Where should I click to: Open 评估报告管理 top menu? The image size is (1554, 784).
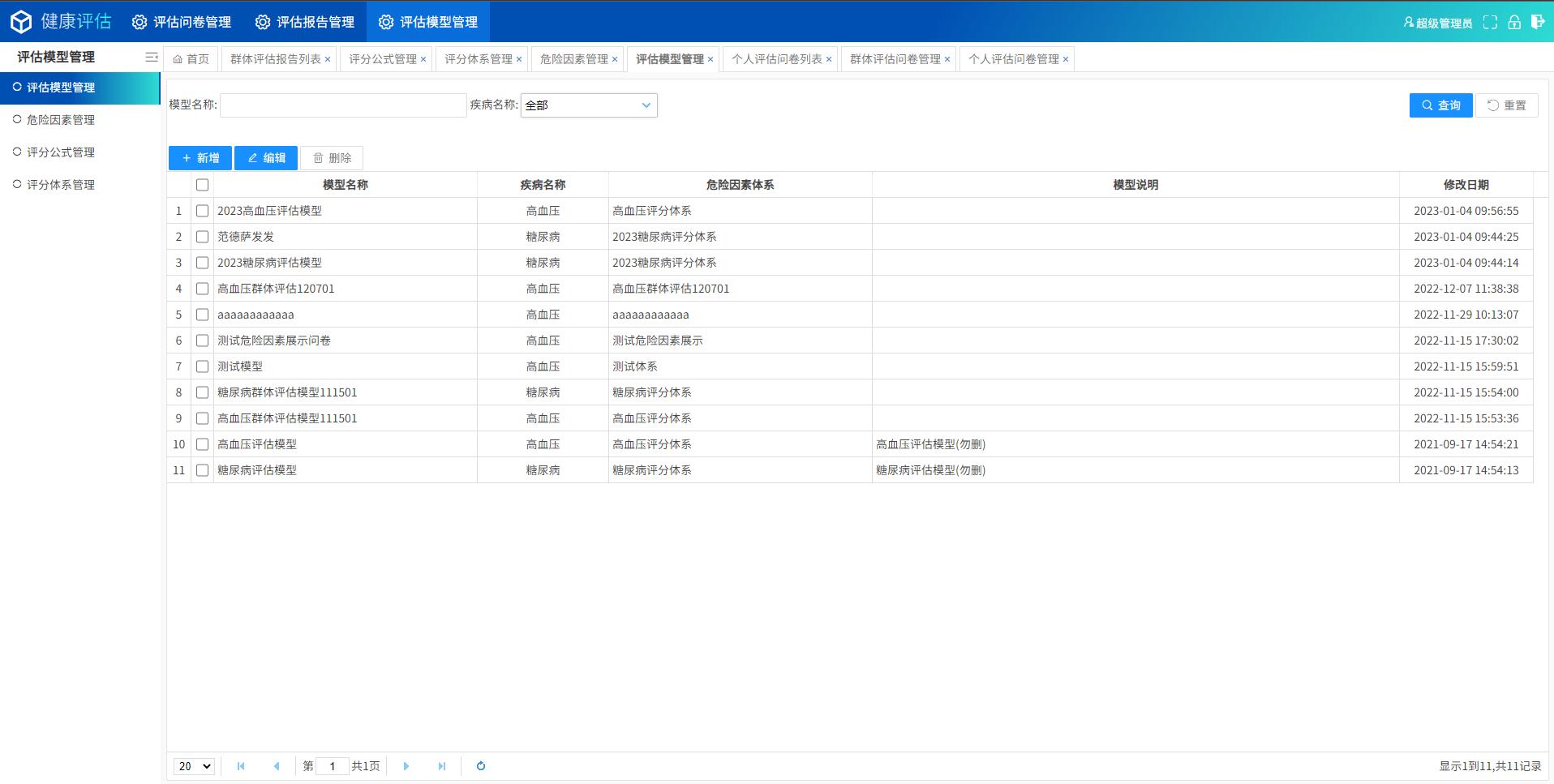[x=305, y=22]
